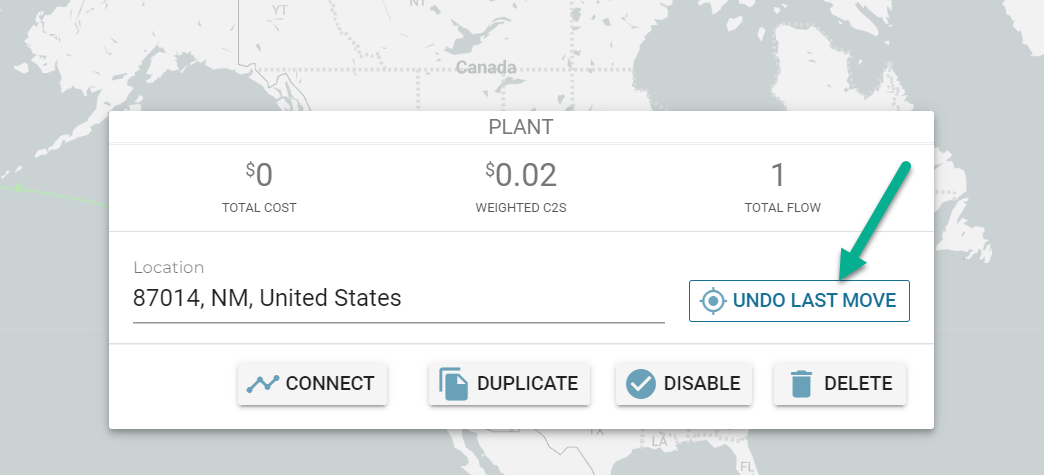Image resolution: width=1044 pixels, height=475 pixels.
Task: Click the Location field showing 87014, NM
Action: [x=399, y=298]
